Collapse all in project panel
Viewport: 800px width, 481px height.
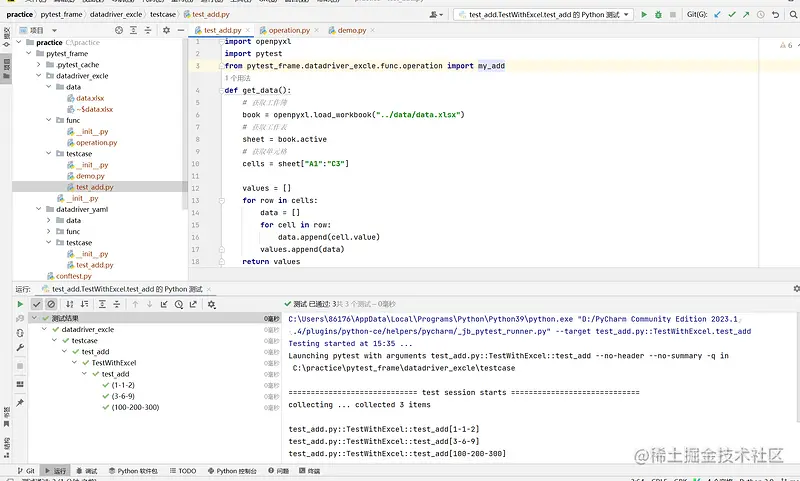148,31
